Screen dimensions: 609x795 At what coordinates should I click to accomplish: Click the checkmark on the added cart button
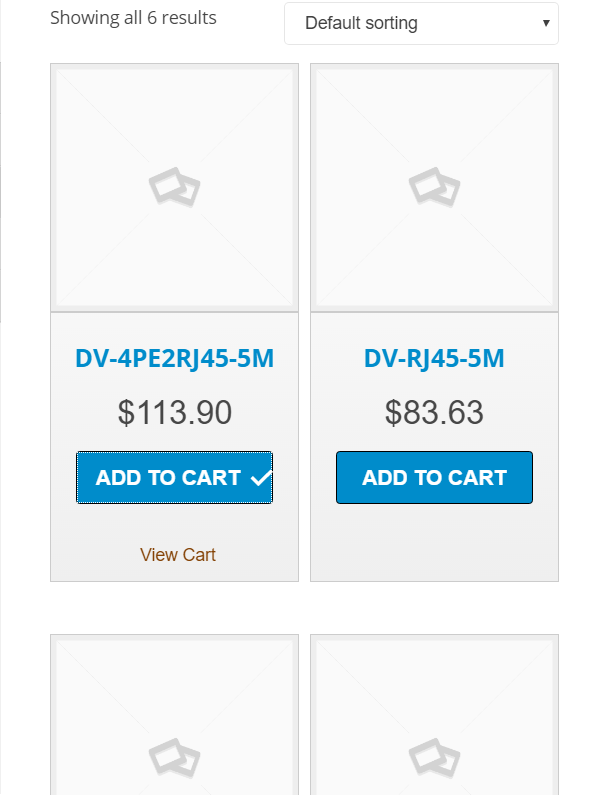260,478
